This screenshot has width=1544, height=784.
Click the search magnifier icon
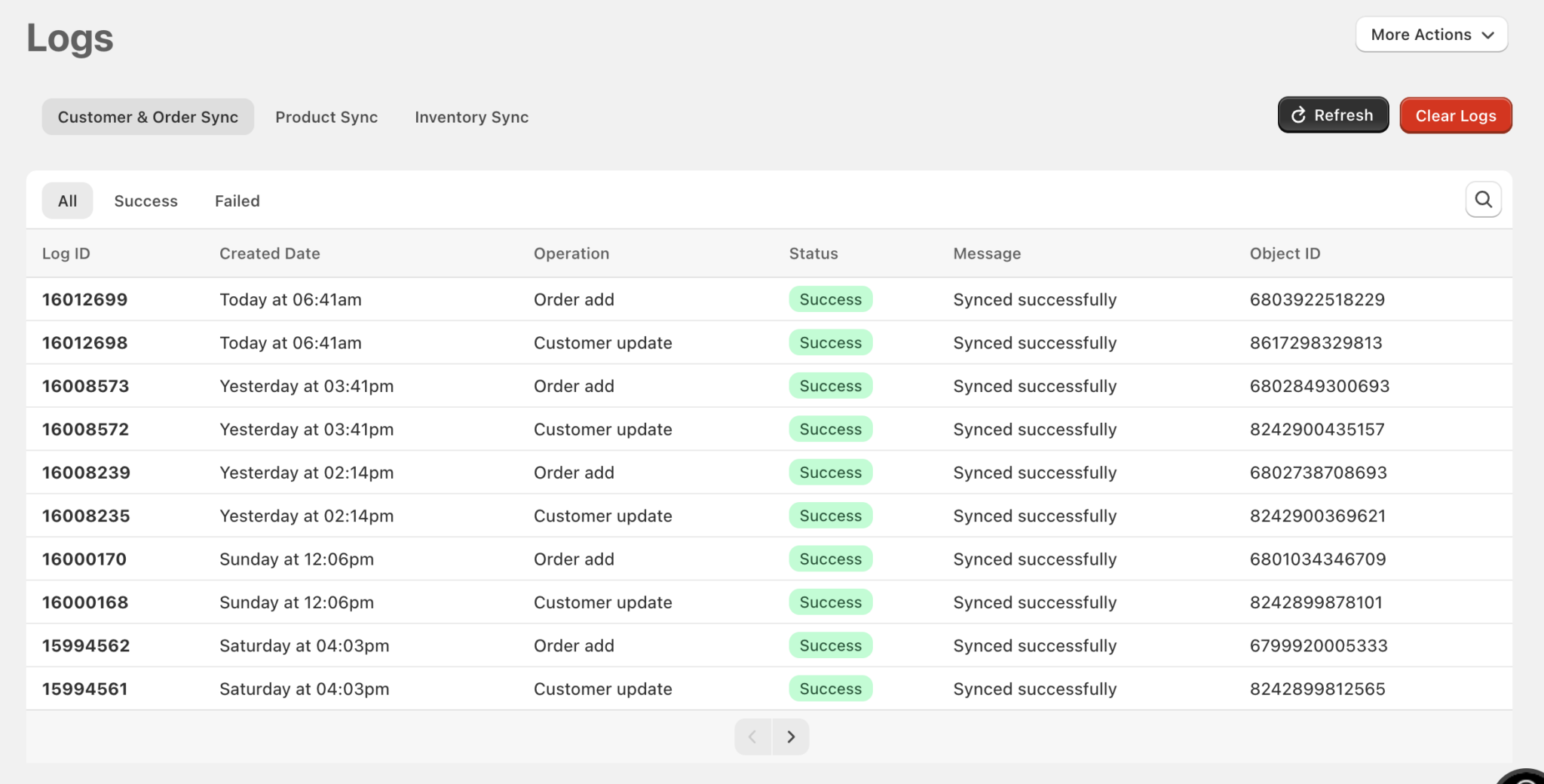(1483, 200)
